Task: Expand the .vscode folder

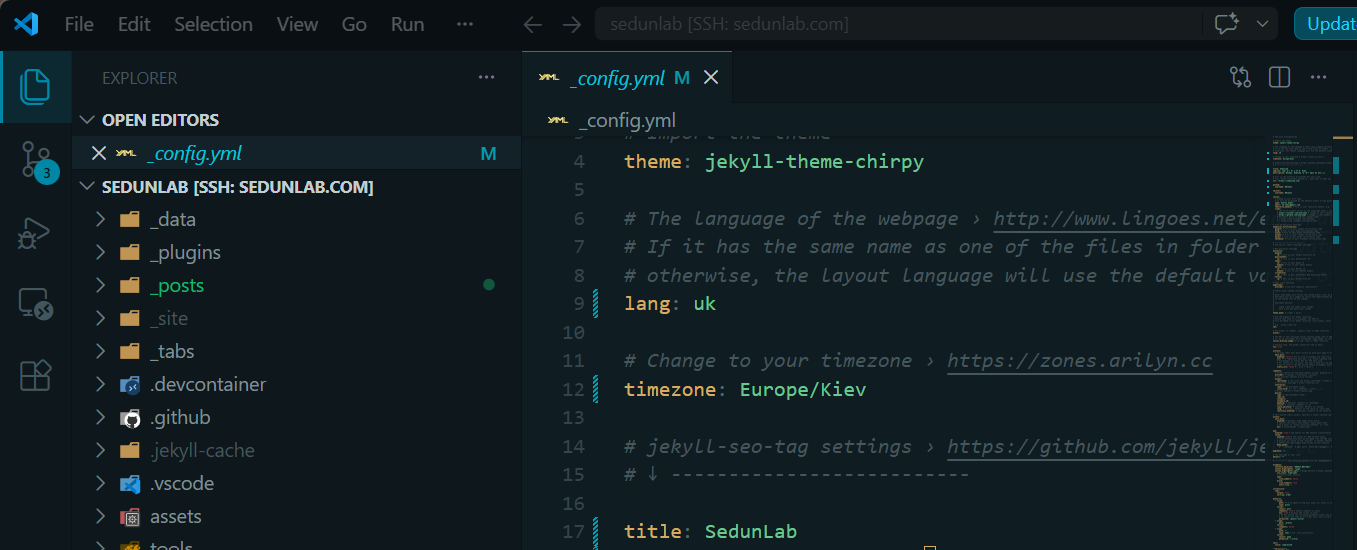Action: (100, 483)
